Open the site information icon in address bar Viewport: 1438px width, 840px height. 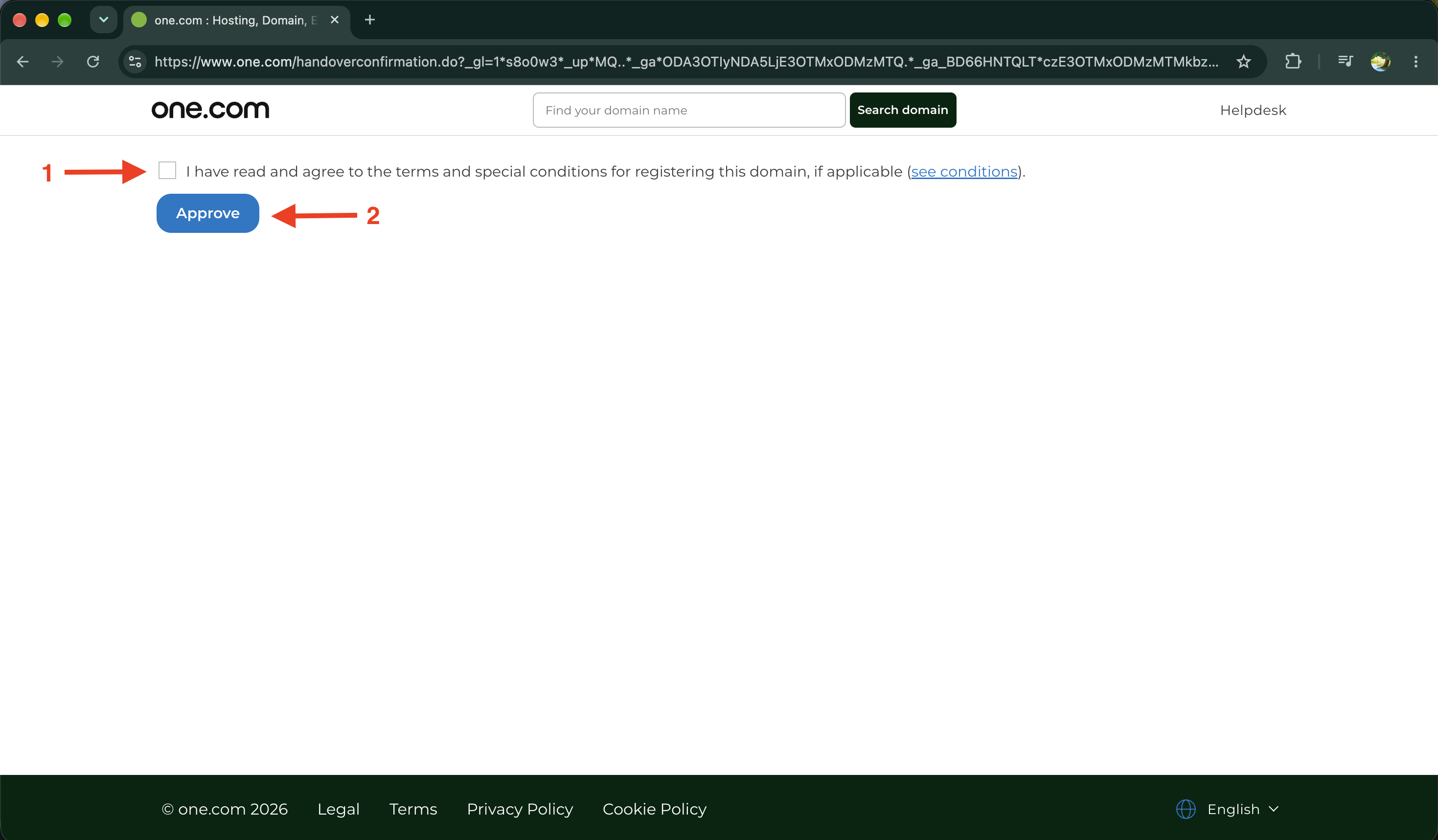tap(135, 62)
